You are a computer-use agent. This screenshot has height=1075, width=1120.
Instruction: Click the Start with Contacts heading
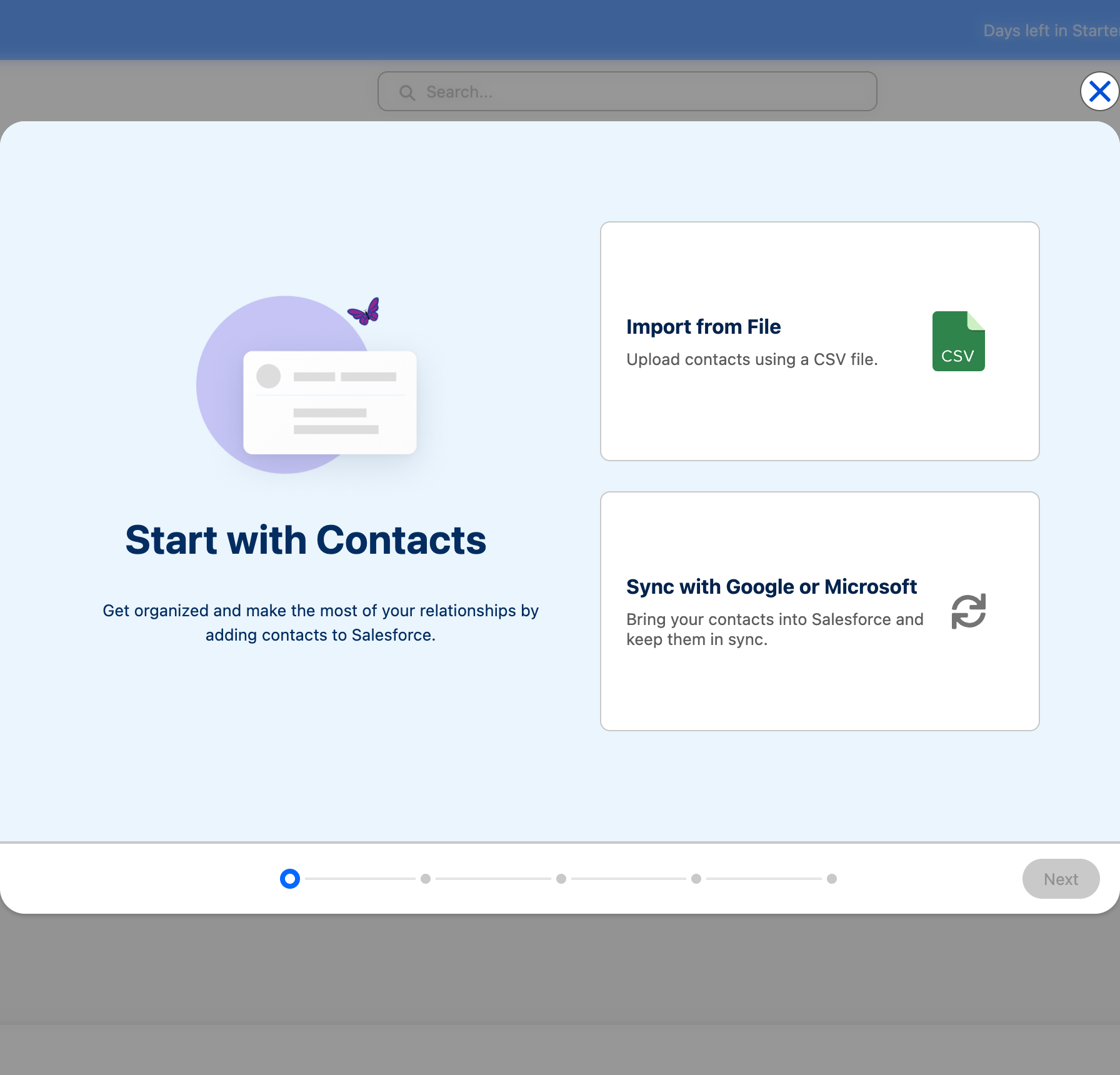(x=306, y=540)
